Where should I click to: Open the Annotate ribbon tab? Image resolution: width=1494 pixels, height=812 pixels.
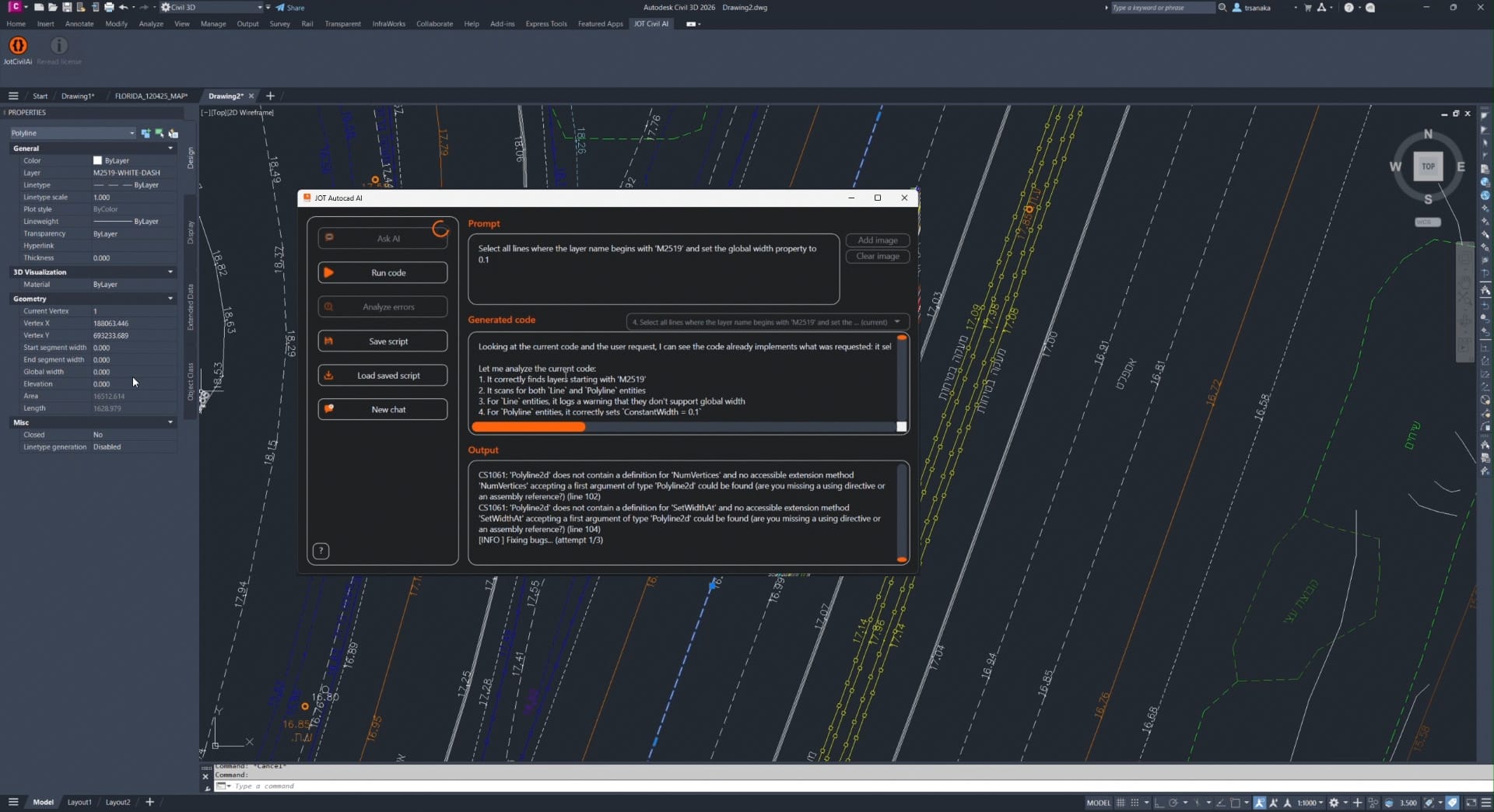tap(79, 24)
